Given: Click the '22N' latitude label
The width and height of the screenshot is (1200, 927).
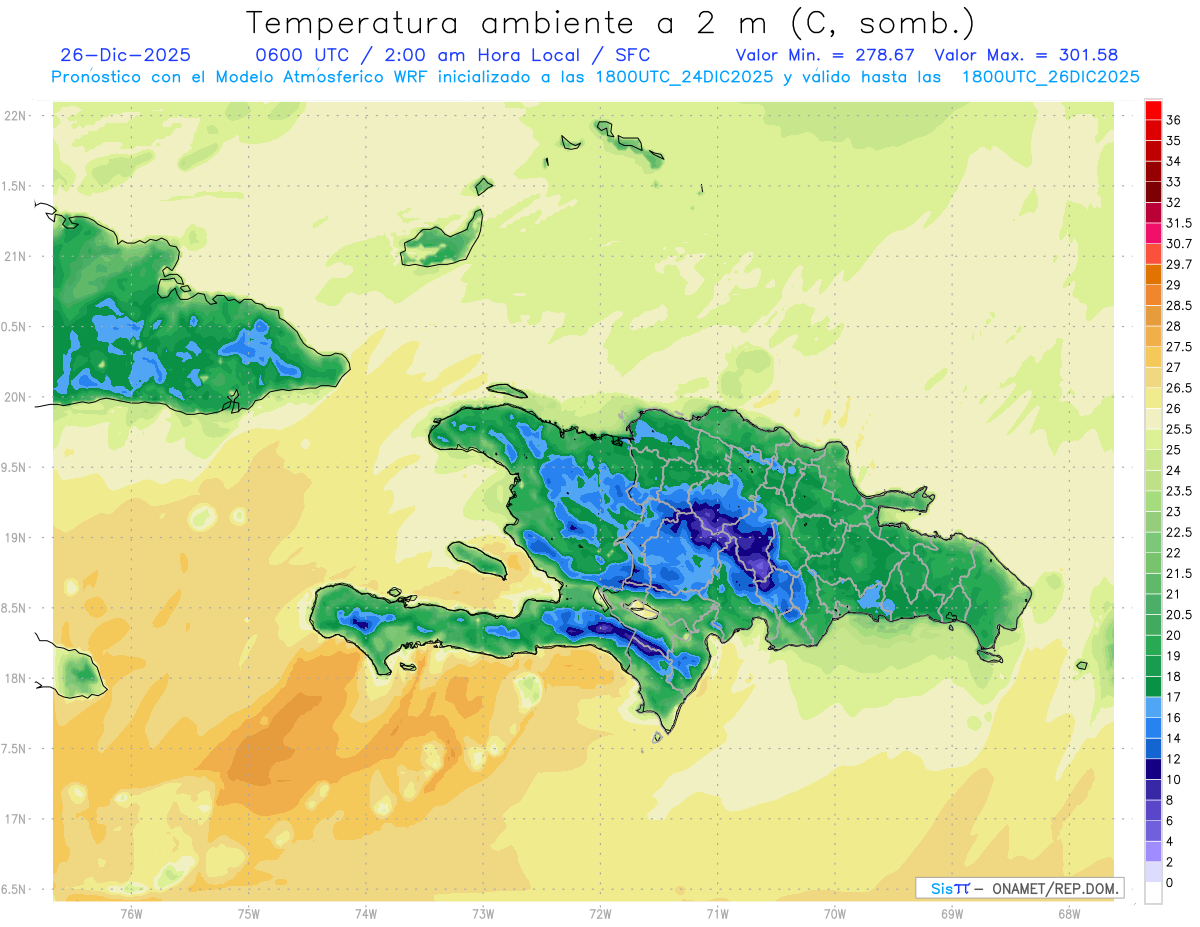Looking at the screenshot, I should pos(15,116).
